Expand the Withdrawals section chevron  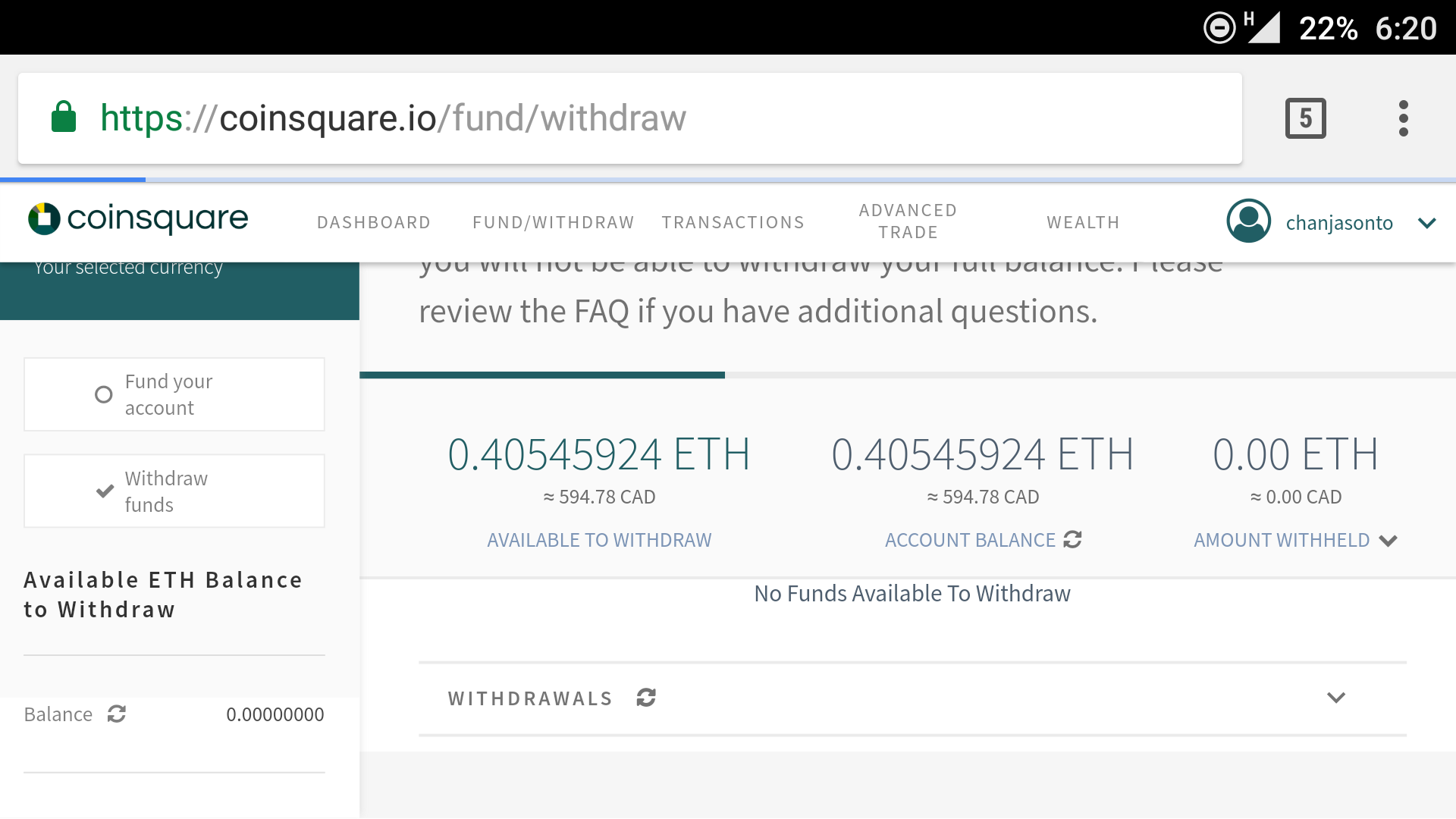pos(1336,698)
